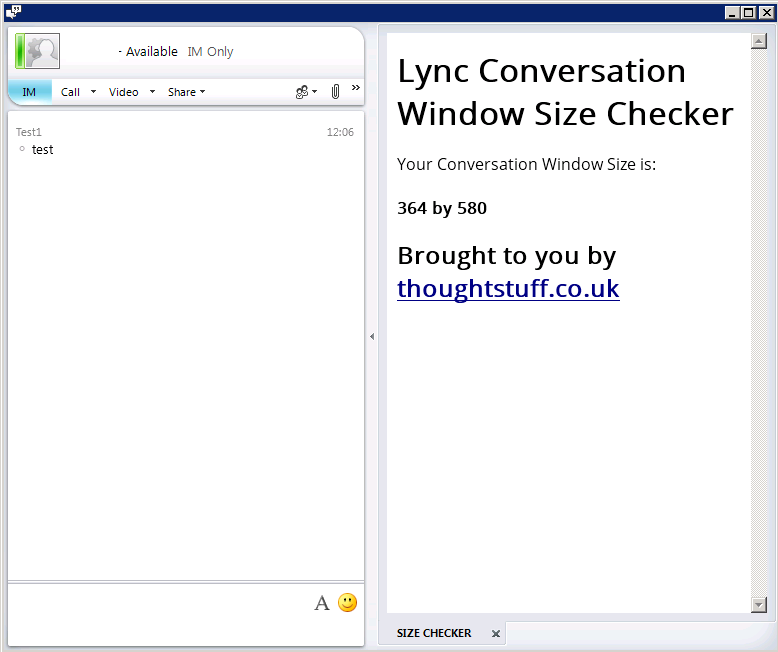
Task: Click the scrollbar up arrow
Action: tap(759, 41)
